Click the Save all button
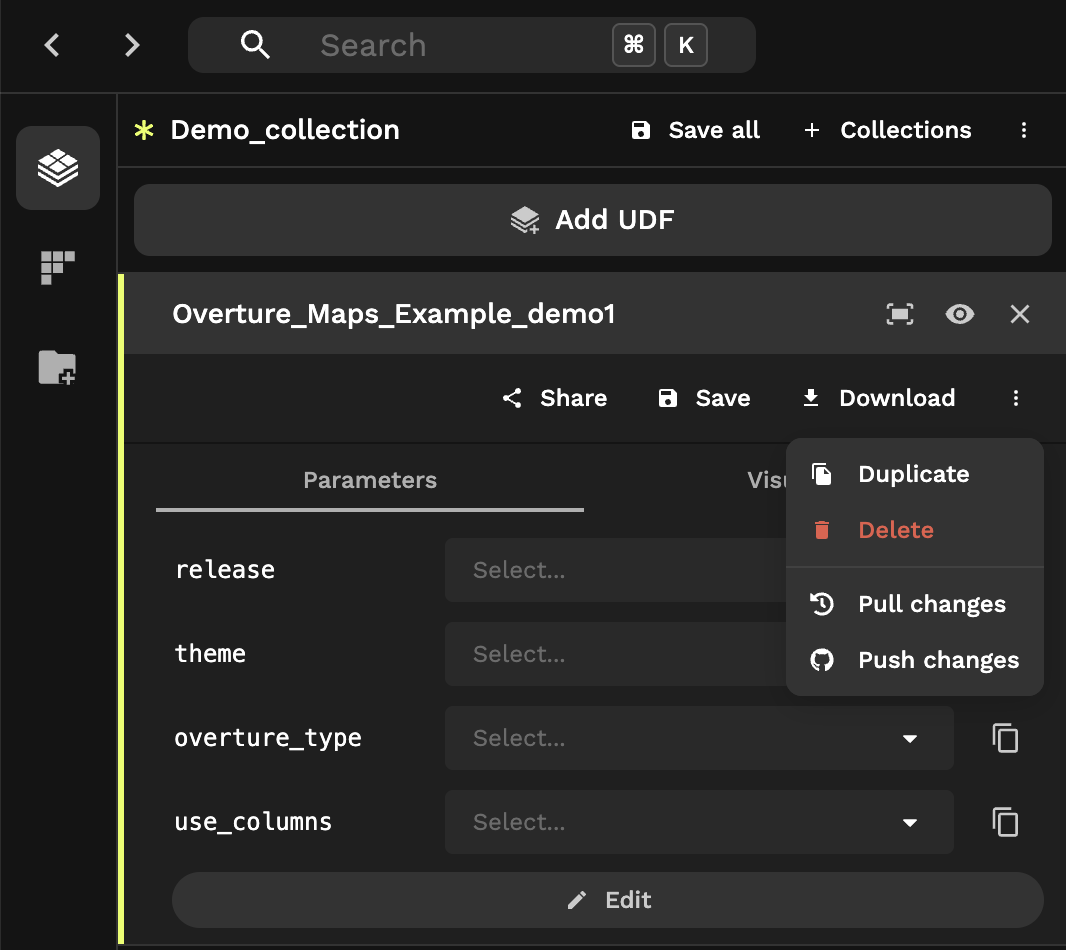The width and height of the screenshot is (1066, 950). click(695, 130)
